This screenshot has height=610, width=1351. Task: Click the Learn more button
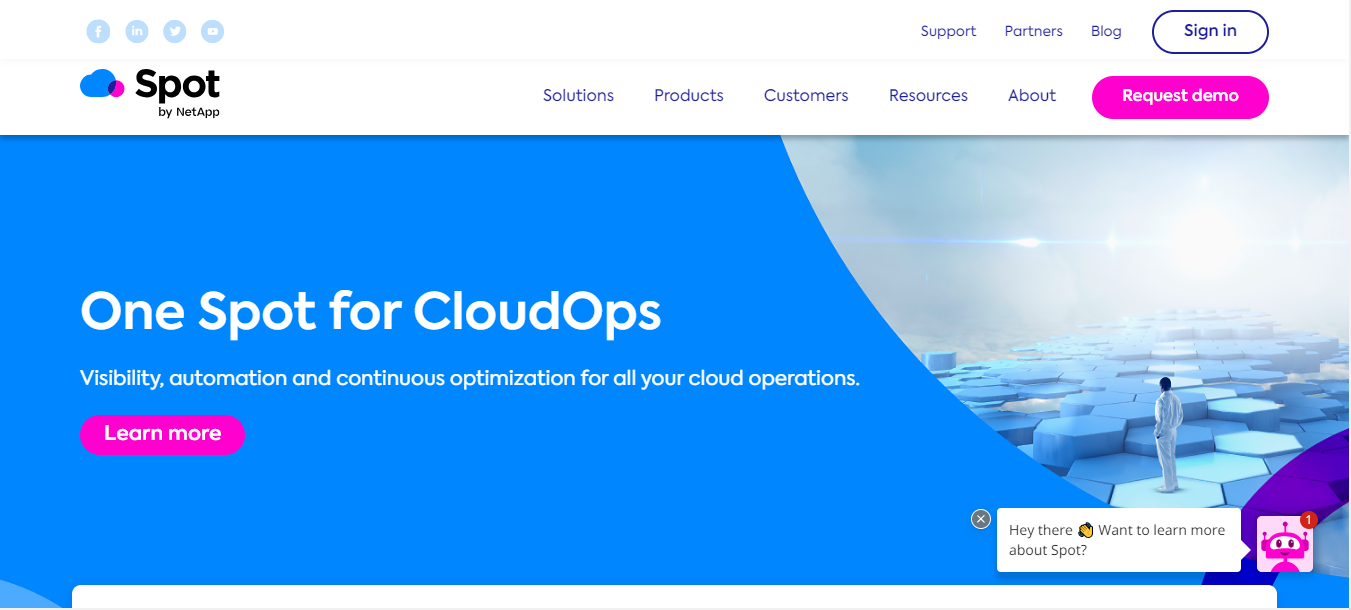coord(162,434)
